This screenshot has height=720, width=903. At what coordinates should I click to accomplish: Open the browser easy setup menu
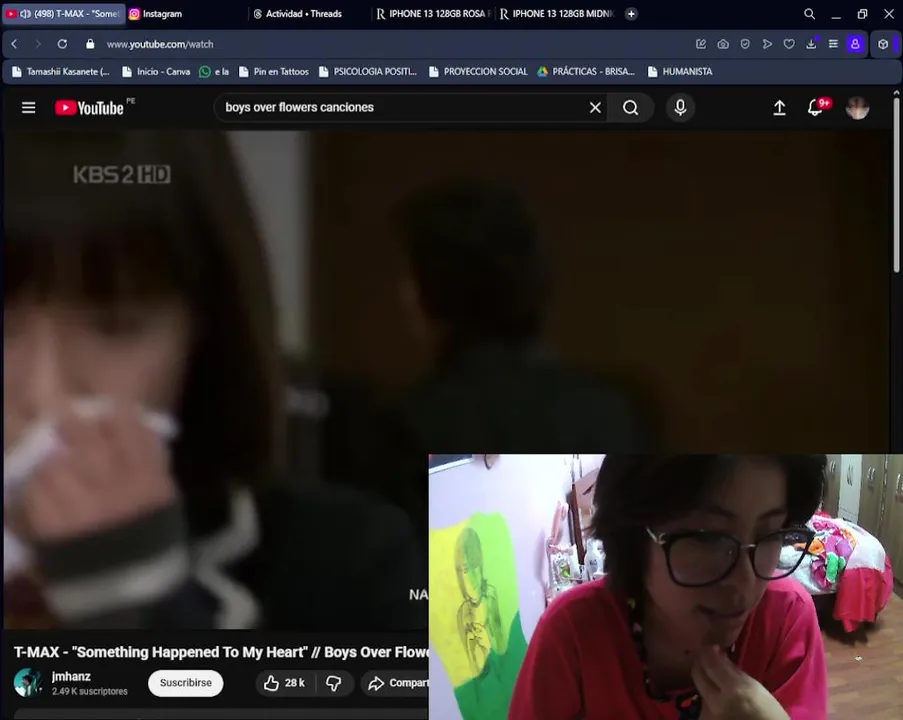pos(833,44)
